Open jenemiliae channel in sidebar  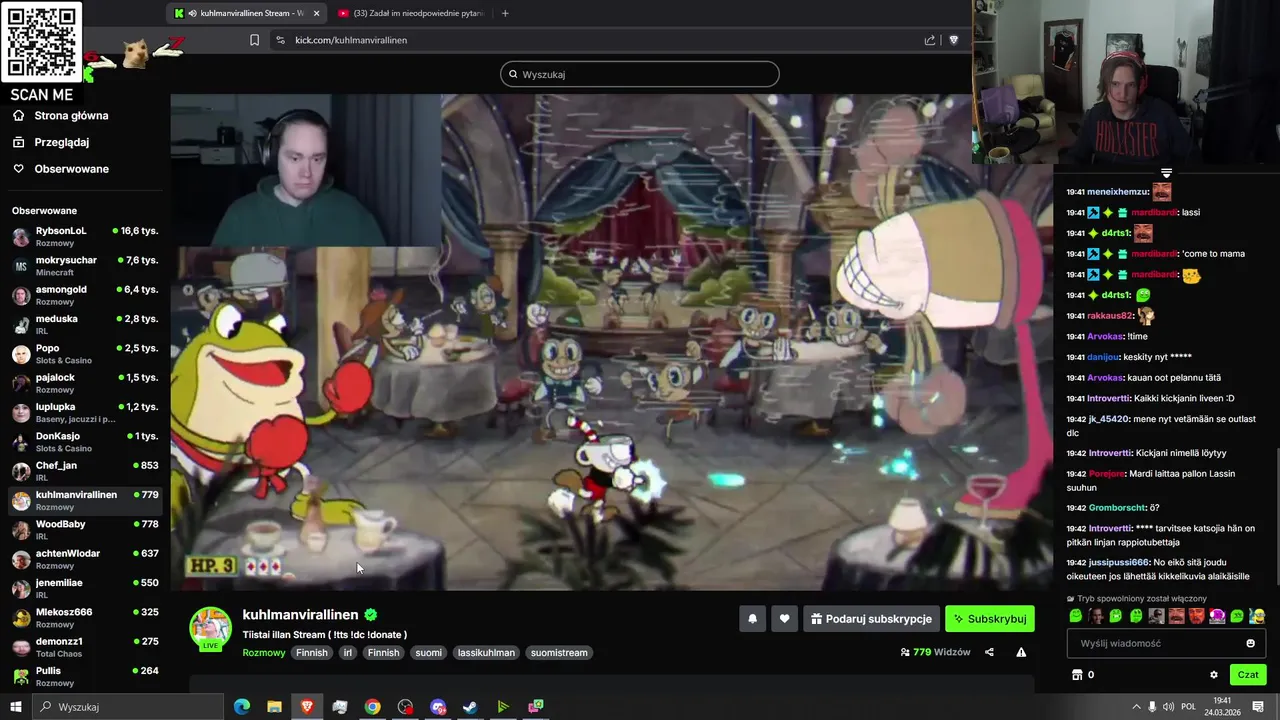(85, 588)
